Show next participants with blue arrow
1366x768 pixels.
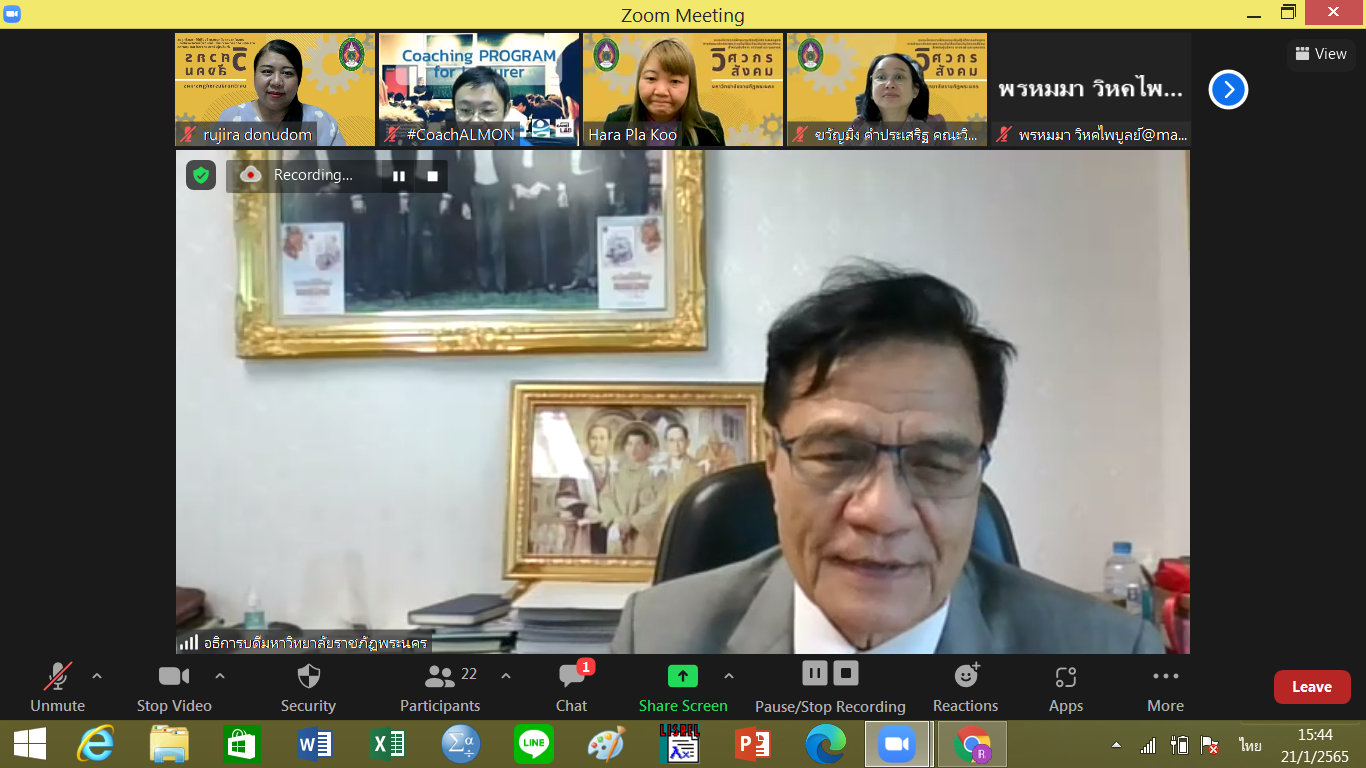pyautogui.click(x=1228, y=90)
